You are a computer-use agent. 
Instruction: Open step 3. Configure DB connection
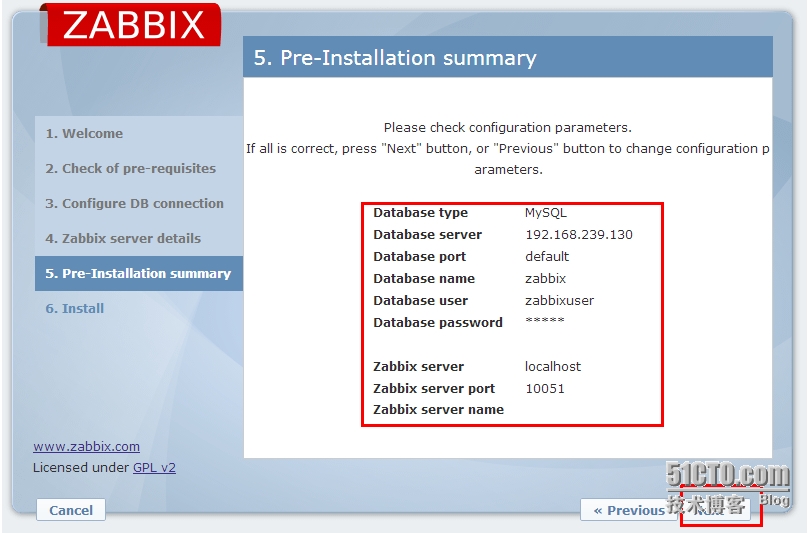[x=135, y=204]
